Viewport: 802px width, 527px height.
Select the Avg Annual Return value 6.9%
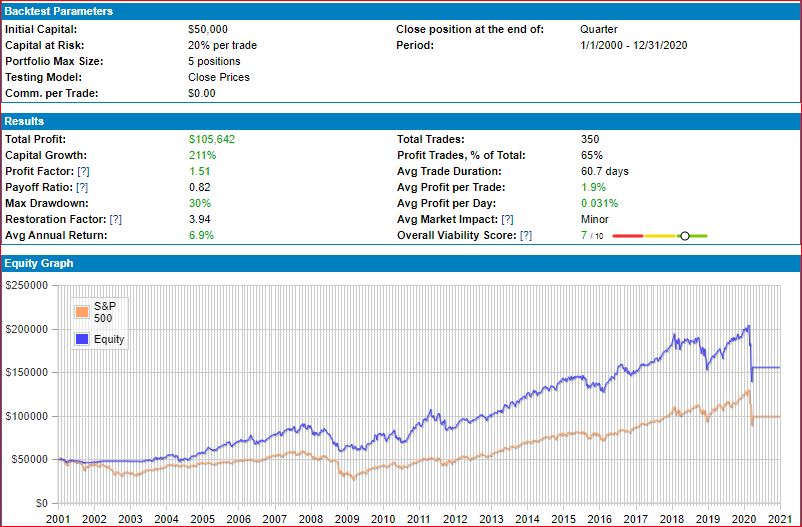[x=201, y=235]
